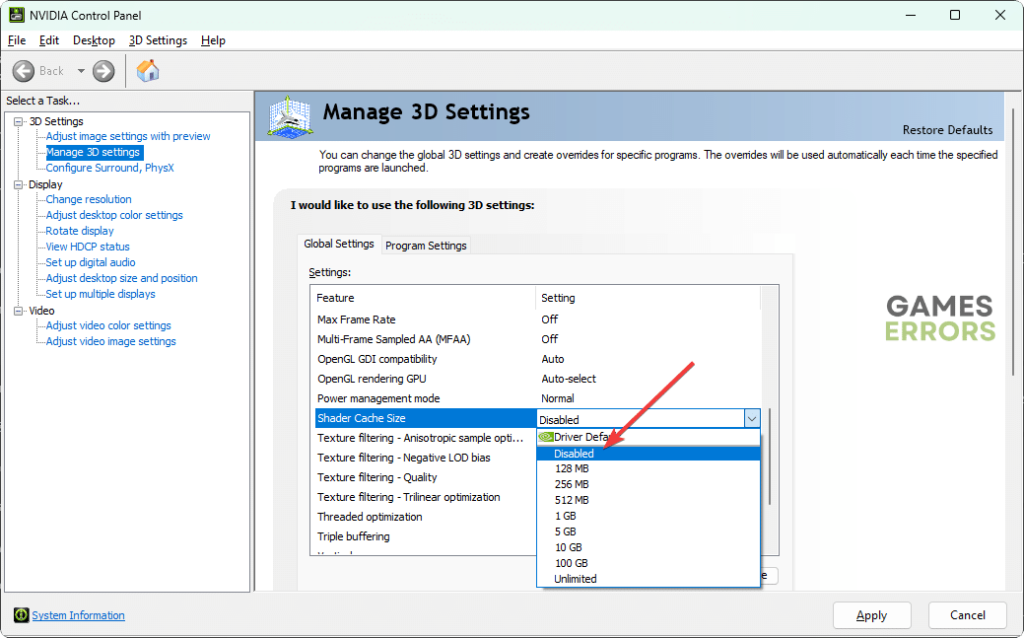This screenshot has width=1024, height=638.
Task: Click the Back arrow icon
Action: [x=25, y=71]
